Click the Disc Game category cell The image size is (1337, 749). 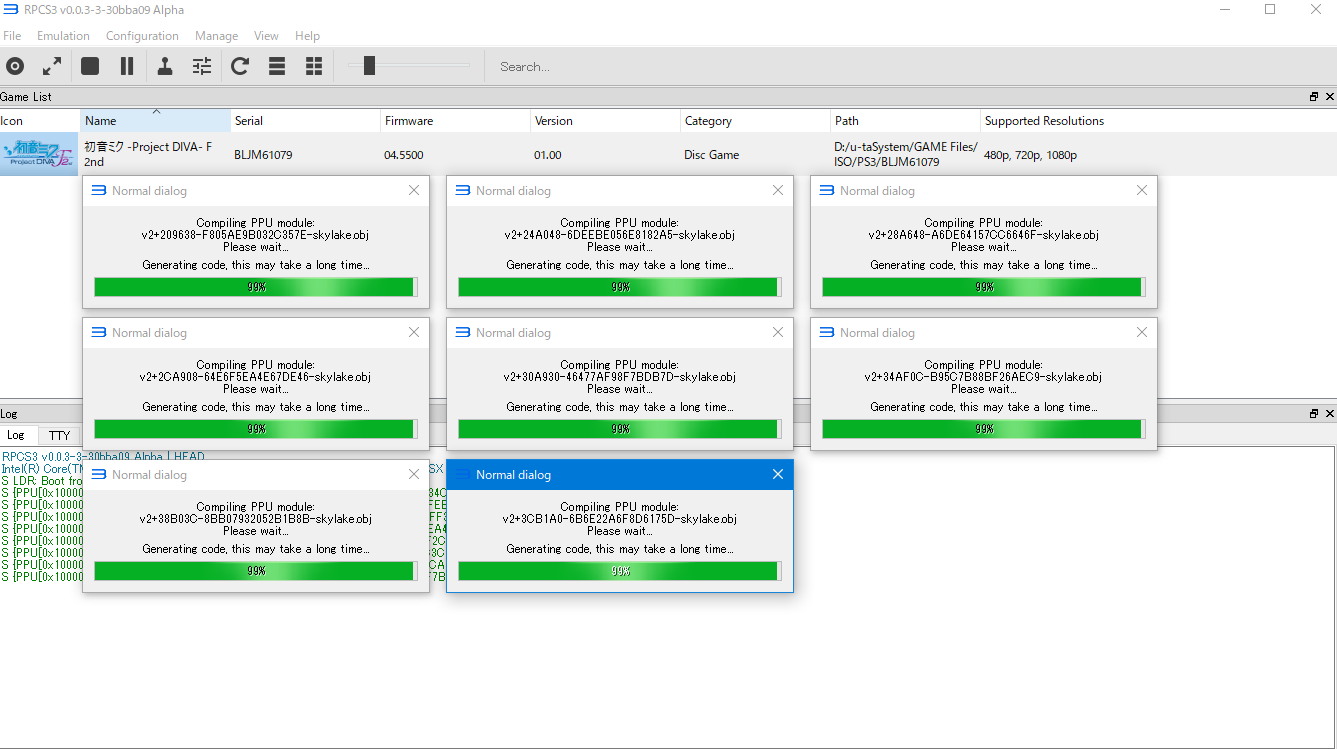[712, 155]
